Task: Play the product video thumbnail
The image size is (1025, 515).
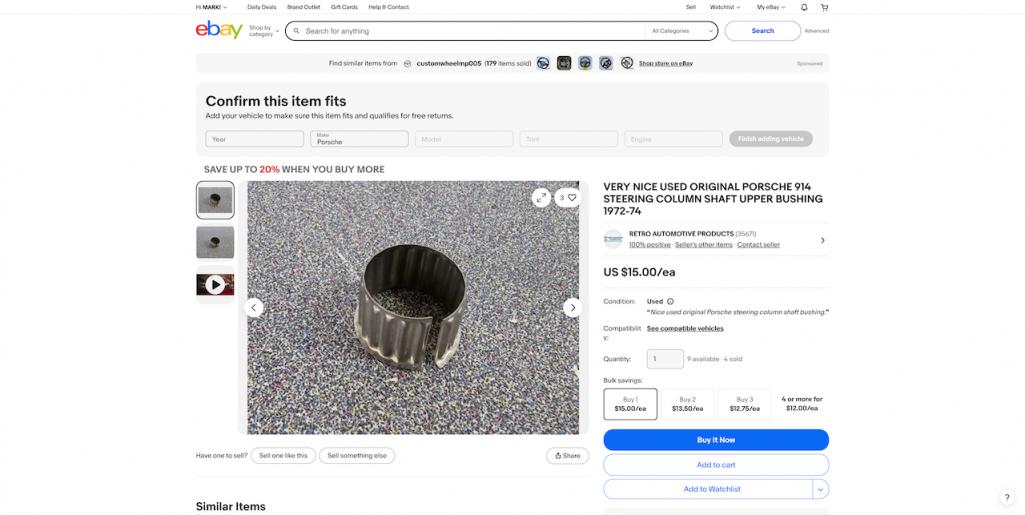Action: (x=215, y=285)
